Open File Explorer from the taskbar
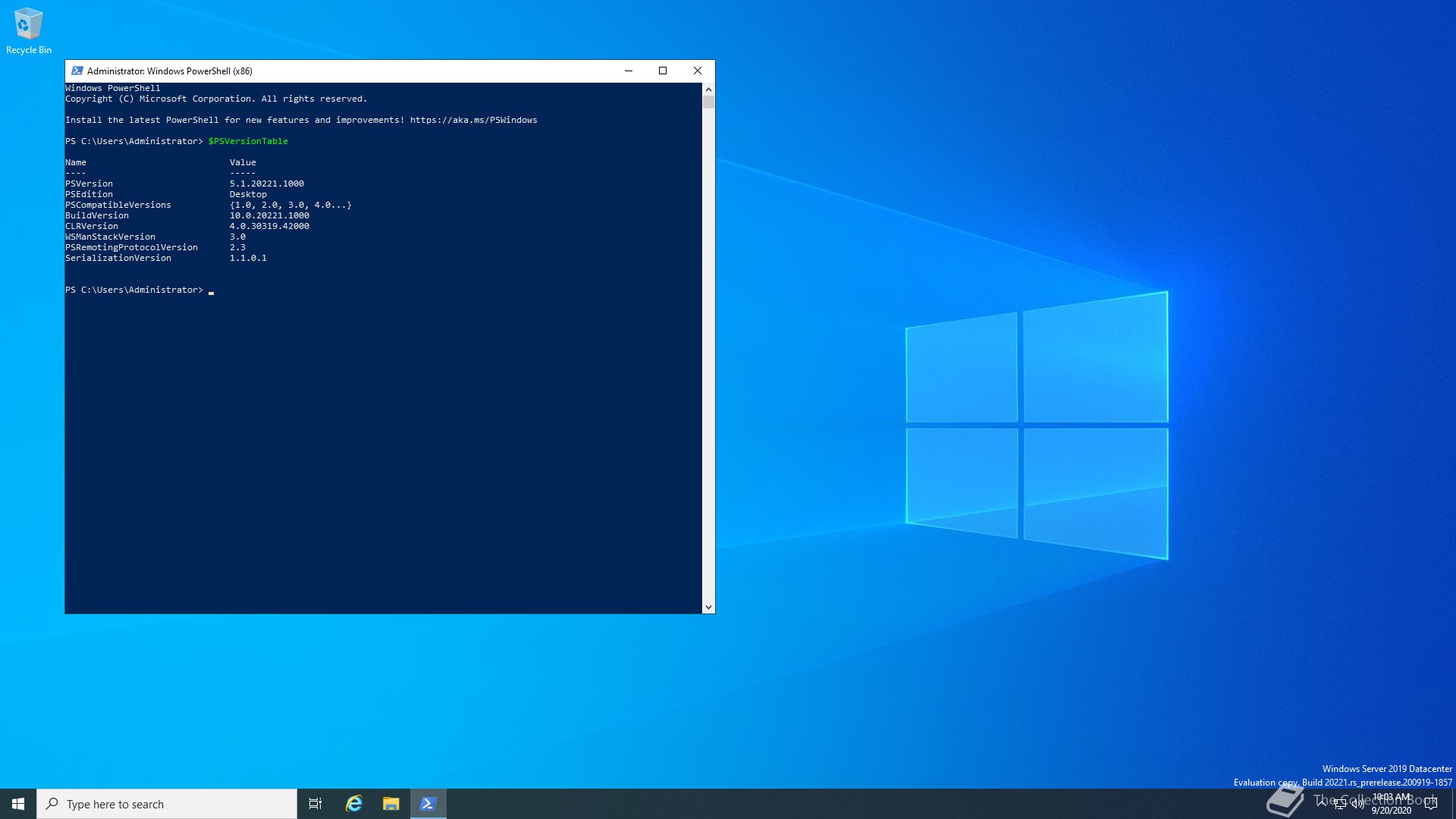The width and height of the screenshot is (1456, 819). (x=391, y=804)
